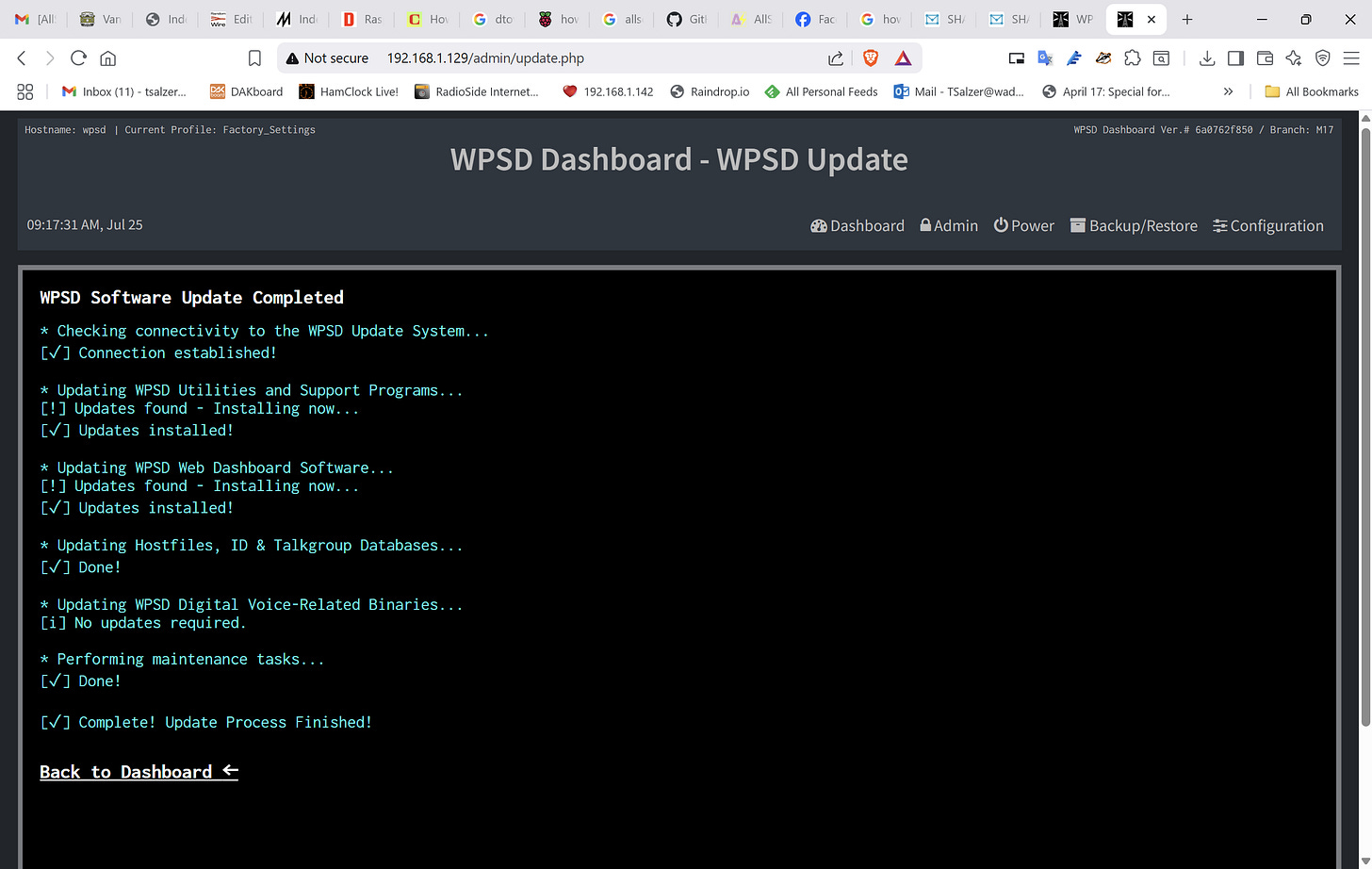The width and height of the screenshot is (1372, 869).
Task: Open the Brave VPN shield icon
Action: pos(1323,58)
